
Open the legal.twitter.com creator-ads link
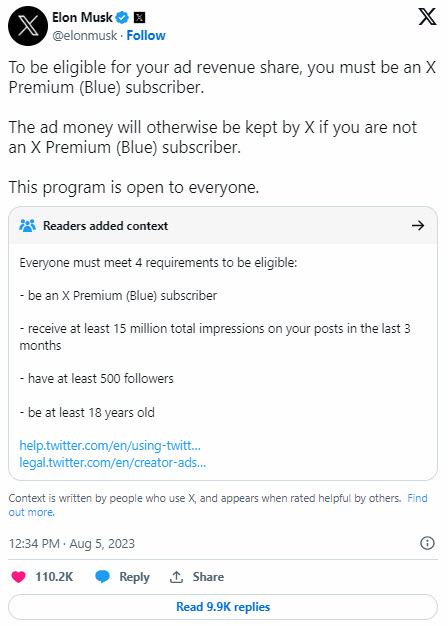tap(113, 462)
